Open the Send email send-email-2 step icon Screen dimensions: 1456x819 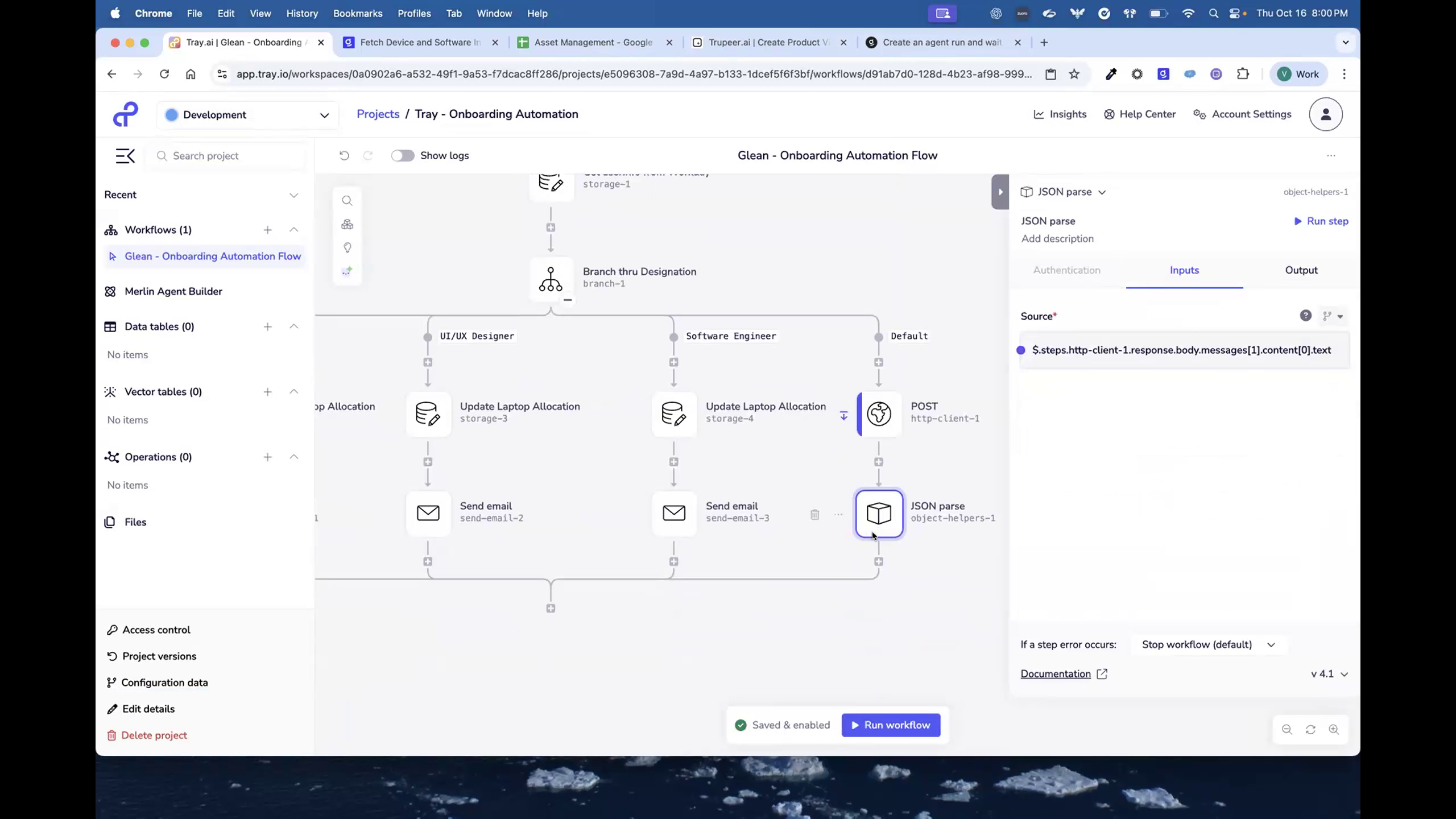pyautogui.click(x=428, y=513)
